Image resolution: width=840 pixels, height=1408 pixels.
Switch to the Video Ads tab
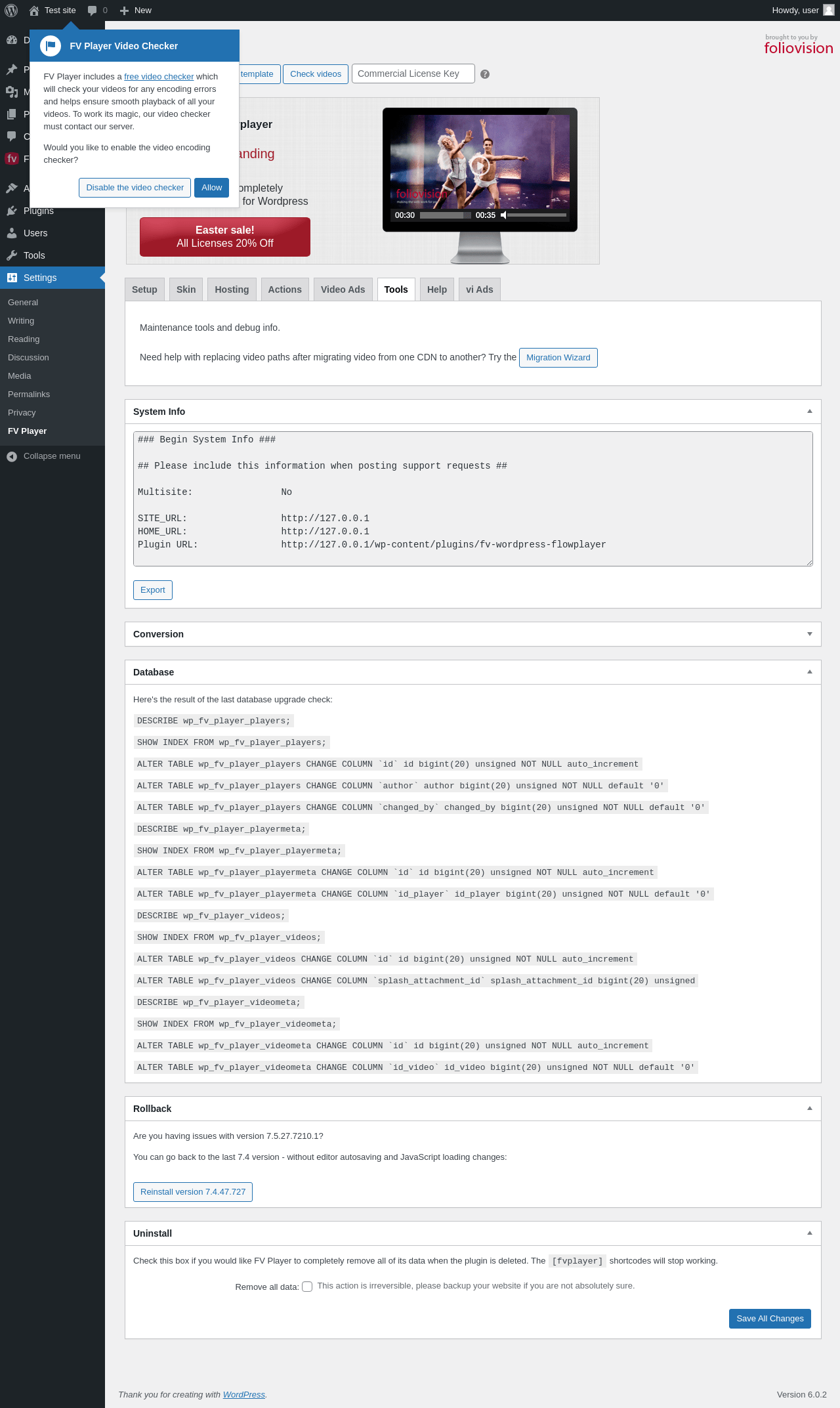pyautogui.click(x=343, y=289)
